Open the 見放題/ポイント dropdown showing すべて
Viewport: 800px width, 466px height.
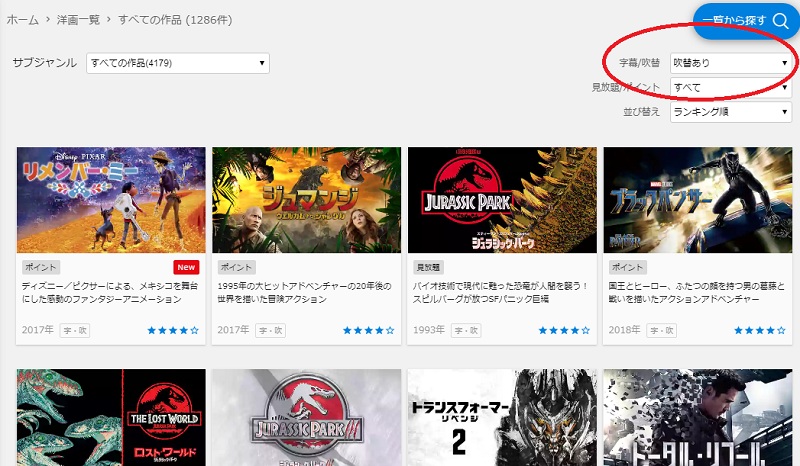[731, 87]
